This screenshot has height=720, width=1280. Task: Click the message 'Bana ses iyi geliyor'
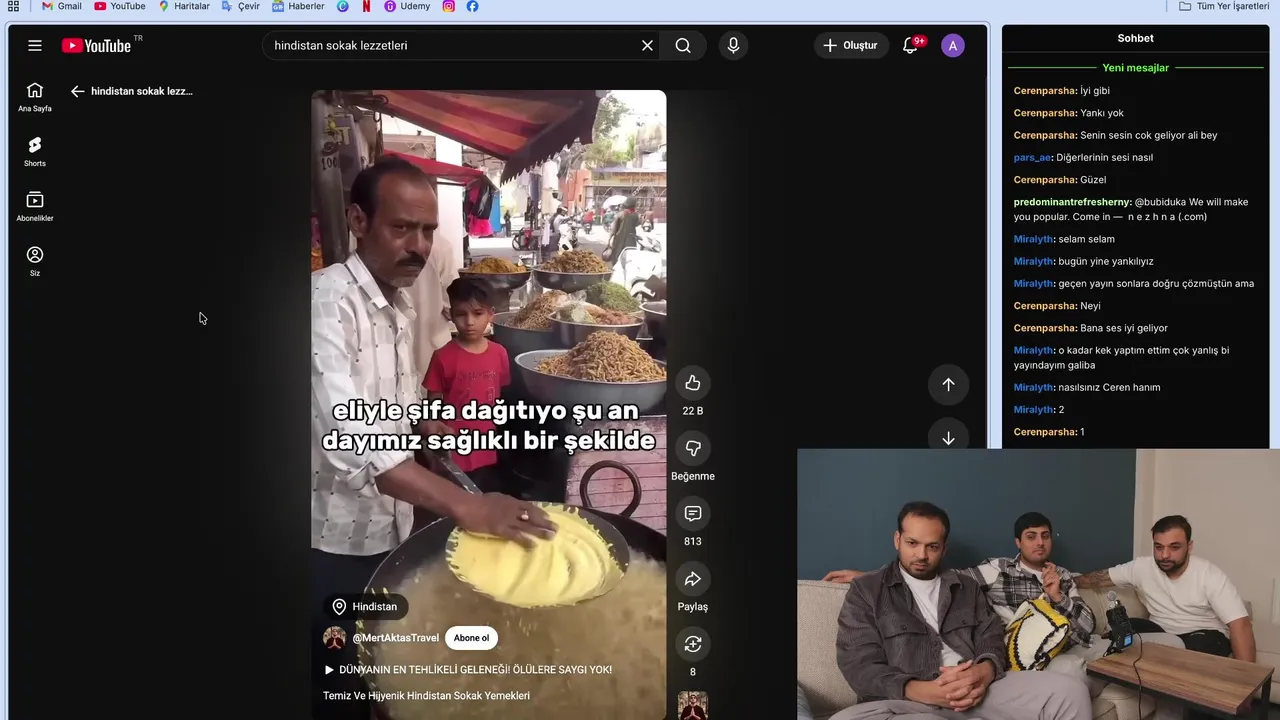[1124, 328]
